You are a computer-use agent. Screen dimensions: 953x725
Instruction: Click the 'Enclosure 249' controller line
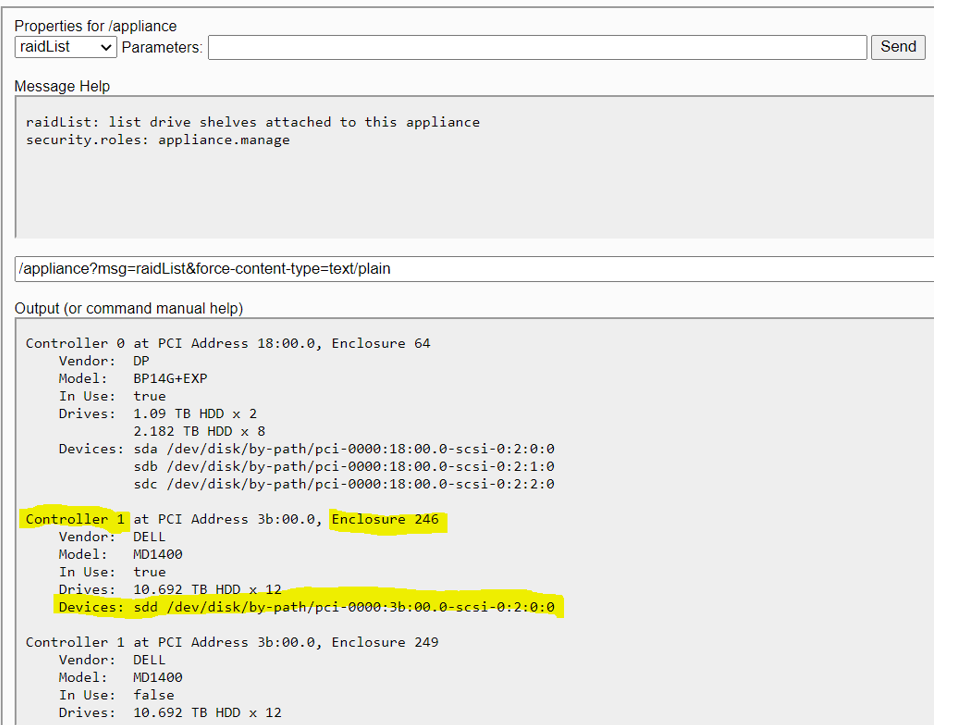(232, 642)
